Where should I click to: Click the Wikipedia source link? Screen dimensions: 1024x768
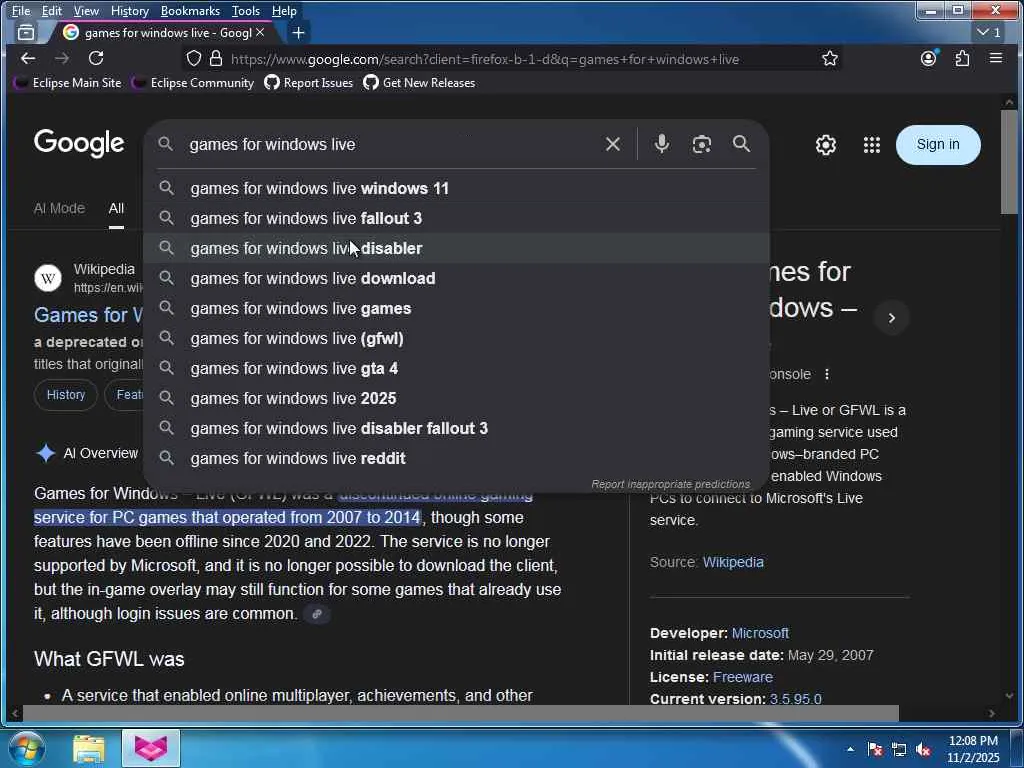click(x=733, y=562)
